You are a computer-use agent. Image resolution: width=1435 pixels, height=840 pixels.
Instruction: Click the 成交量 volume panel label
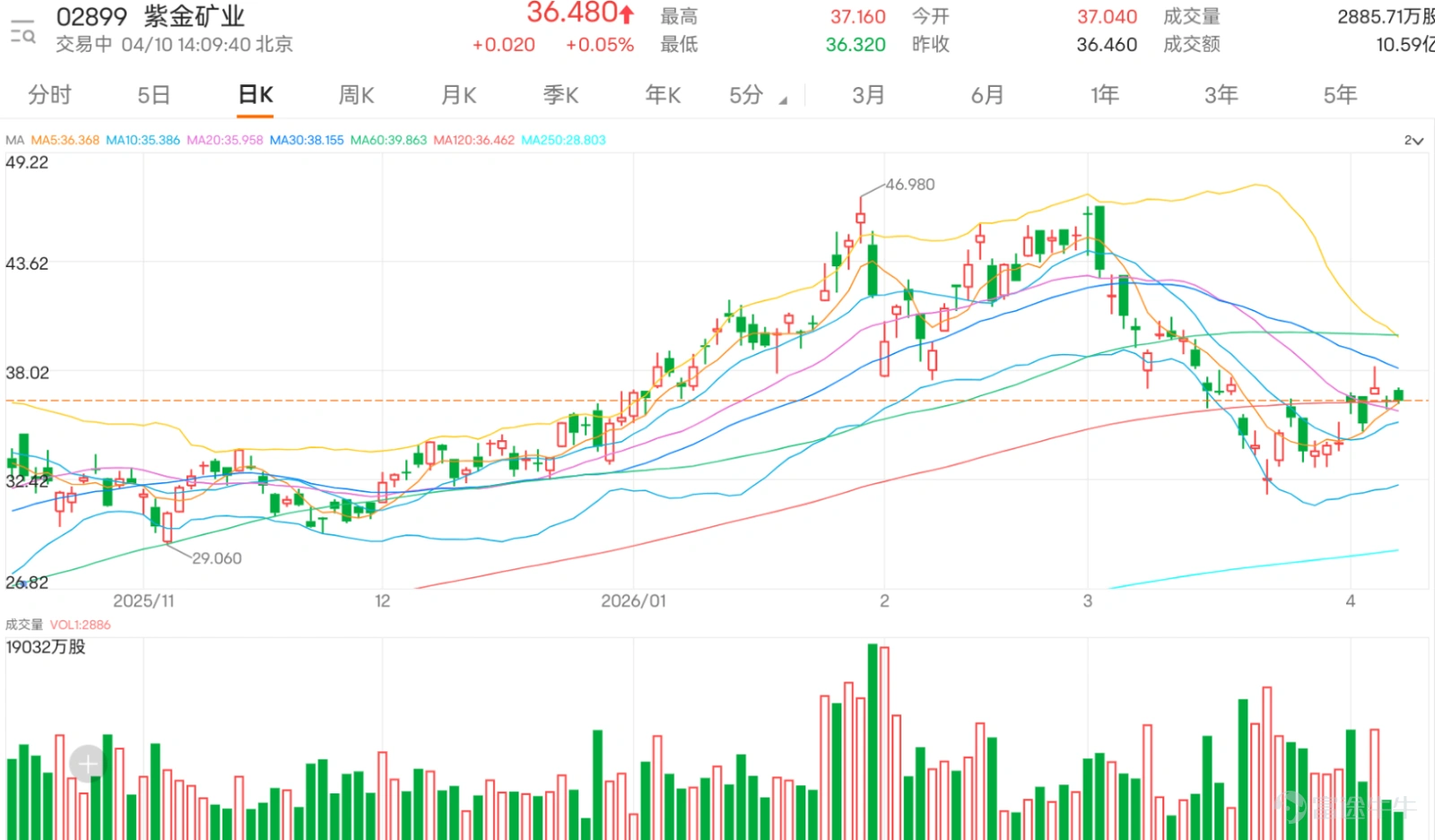(24, 625)
